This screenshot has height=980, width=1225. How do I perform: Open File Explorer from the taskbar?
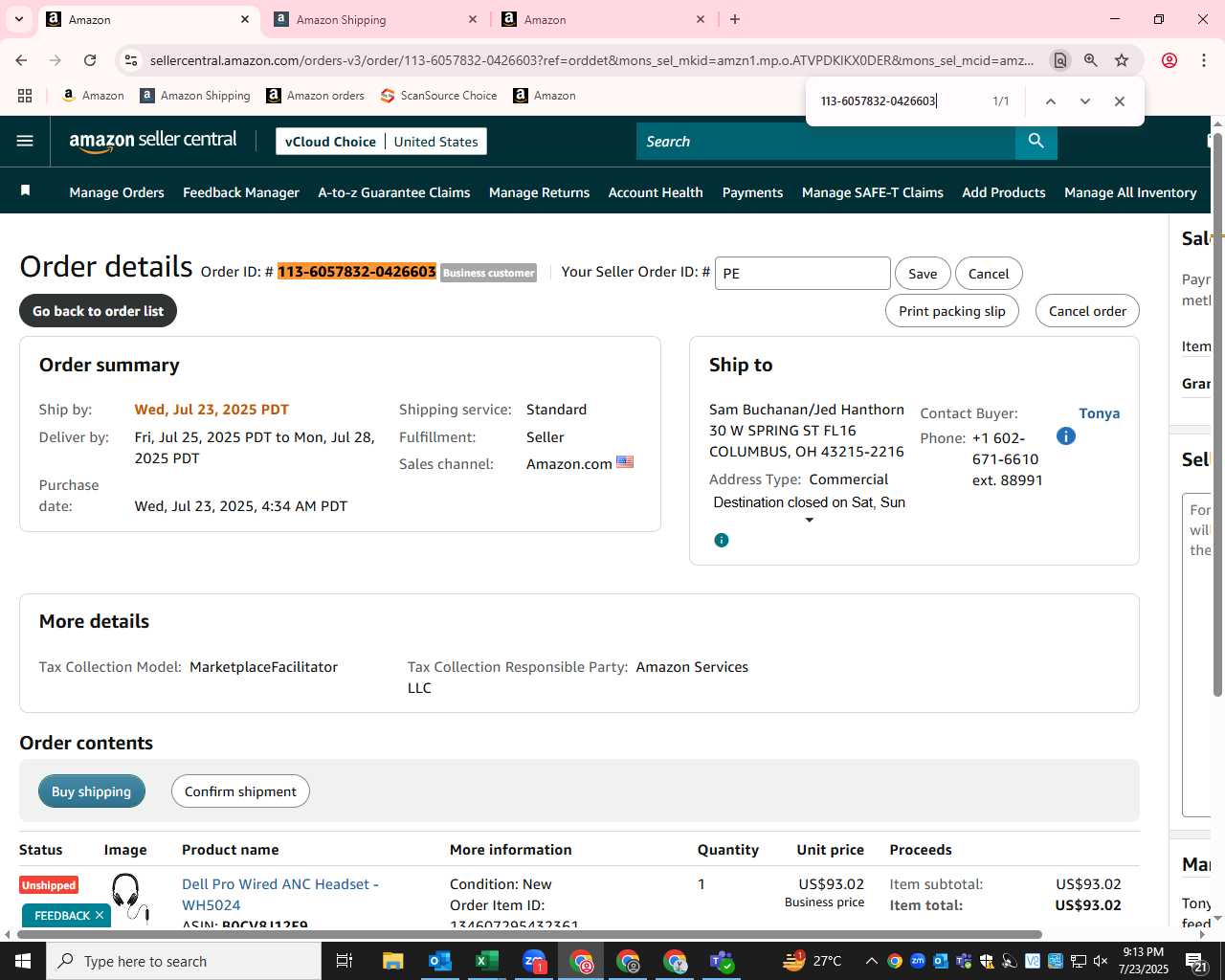(392, 961)
